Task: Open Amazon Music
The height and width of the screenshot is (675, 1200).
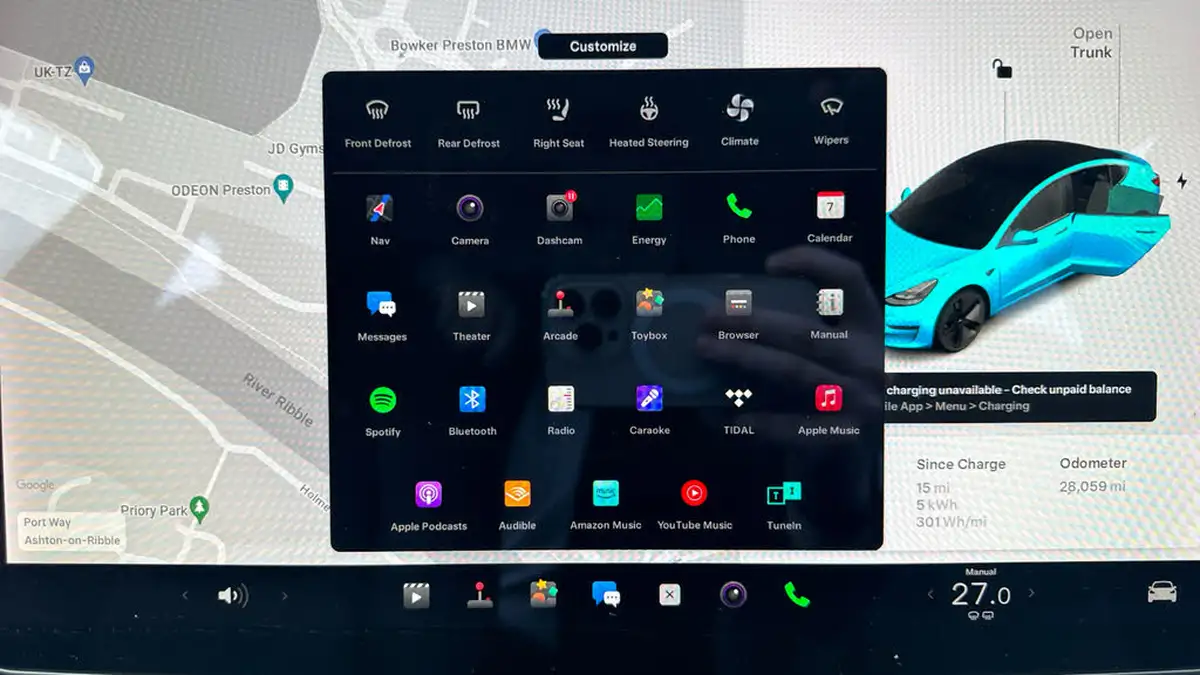Action: click(606, 505)
